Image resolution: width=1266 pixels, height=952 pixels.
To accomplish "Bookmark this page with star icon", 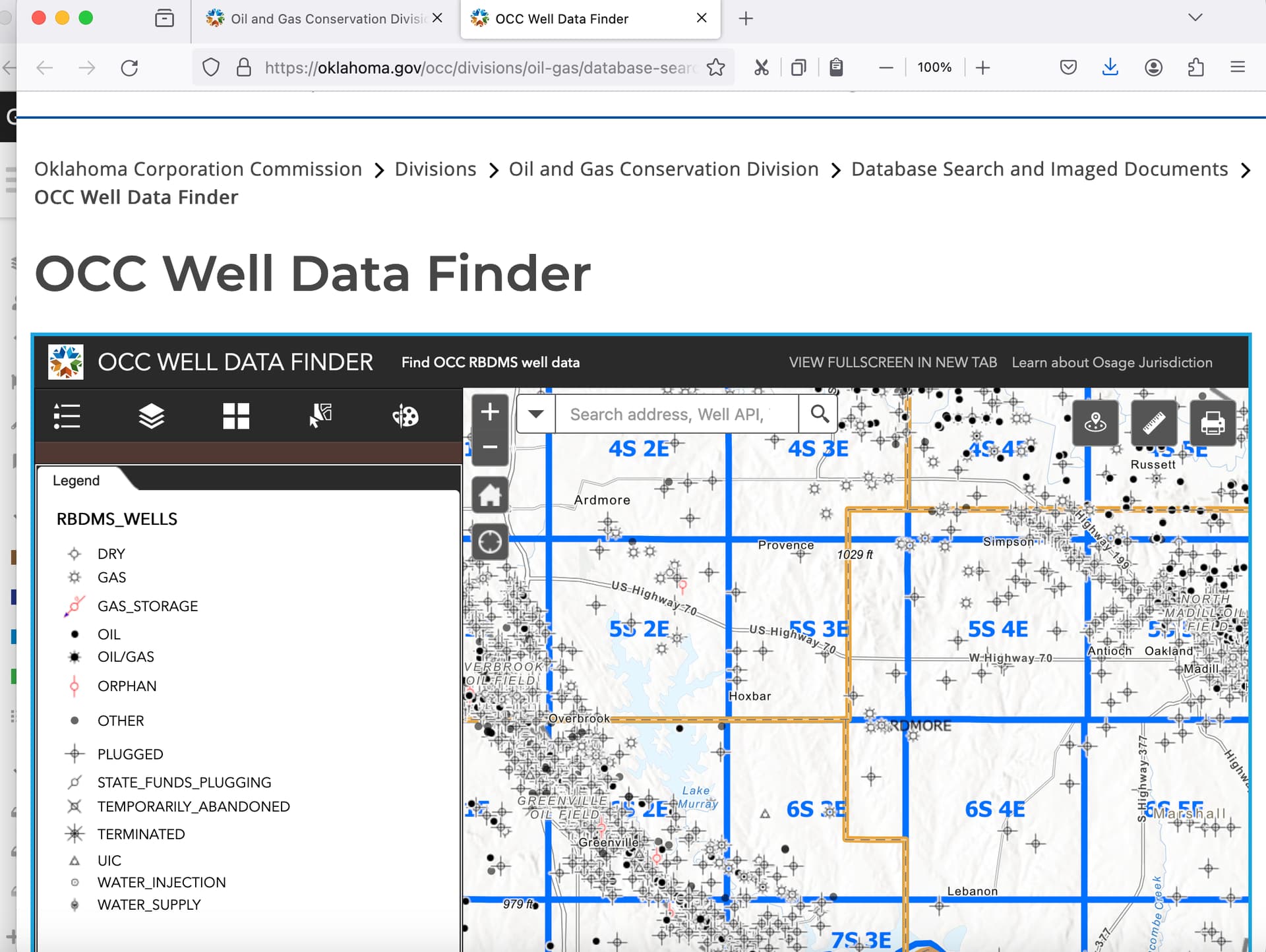I will click(715, 67).
